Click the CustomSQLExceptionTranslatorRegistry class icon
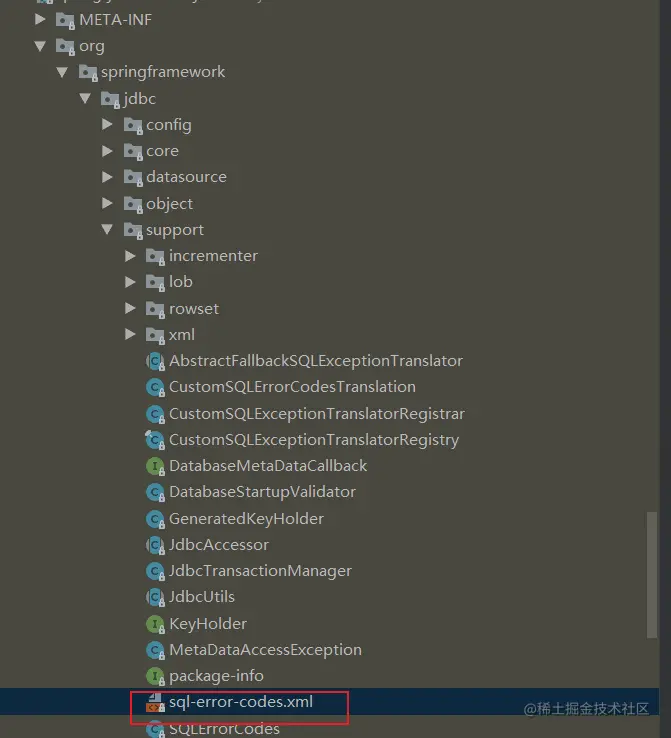Viewport: 671px width, 738px height. click(155, 440)
